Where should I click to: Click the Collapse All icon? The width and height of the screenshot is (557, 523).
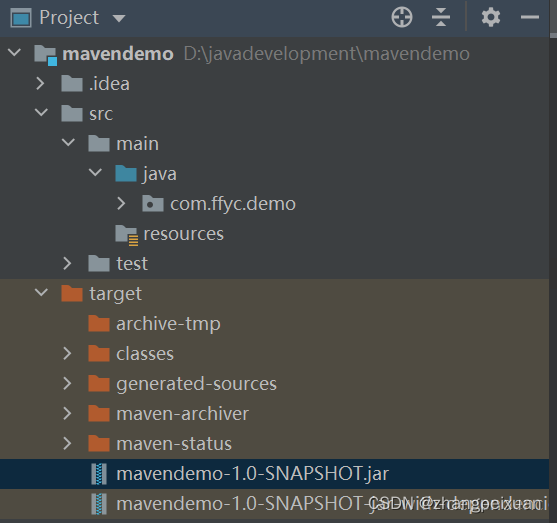441,17
